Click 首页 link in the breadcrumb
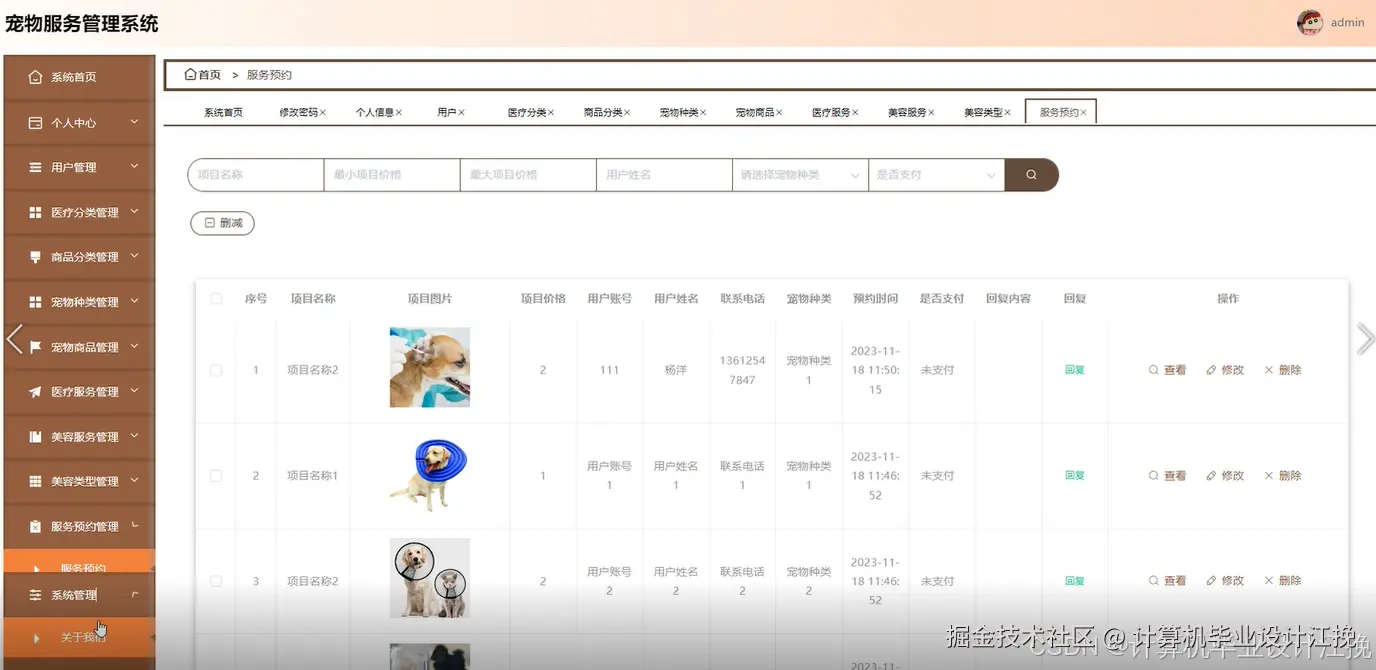 click(x=209, y=75)
